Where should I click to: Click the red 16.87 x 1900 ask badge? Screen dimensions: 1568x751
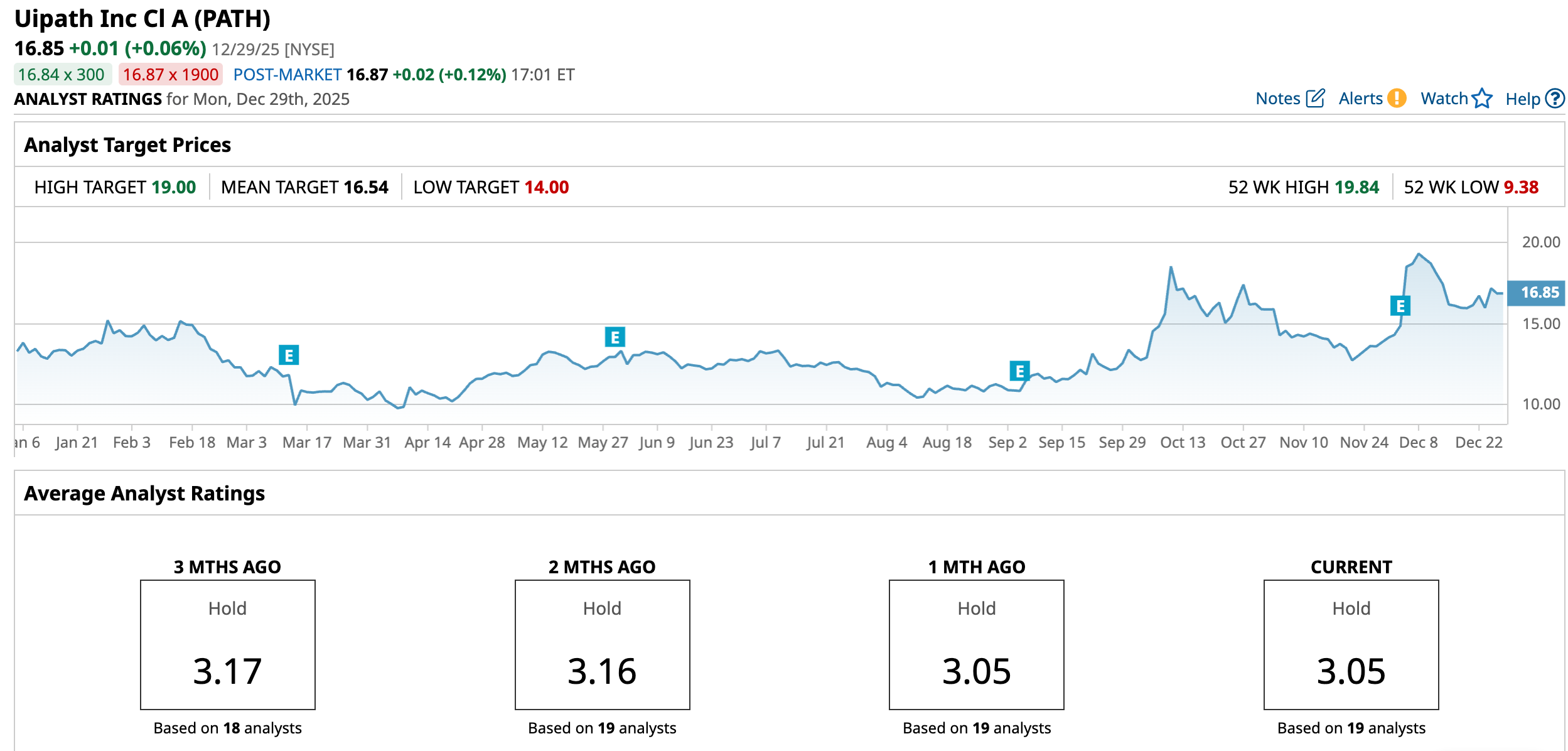click(x=171, y=75)
